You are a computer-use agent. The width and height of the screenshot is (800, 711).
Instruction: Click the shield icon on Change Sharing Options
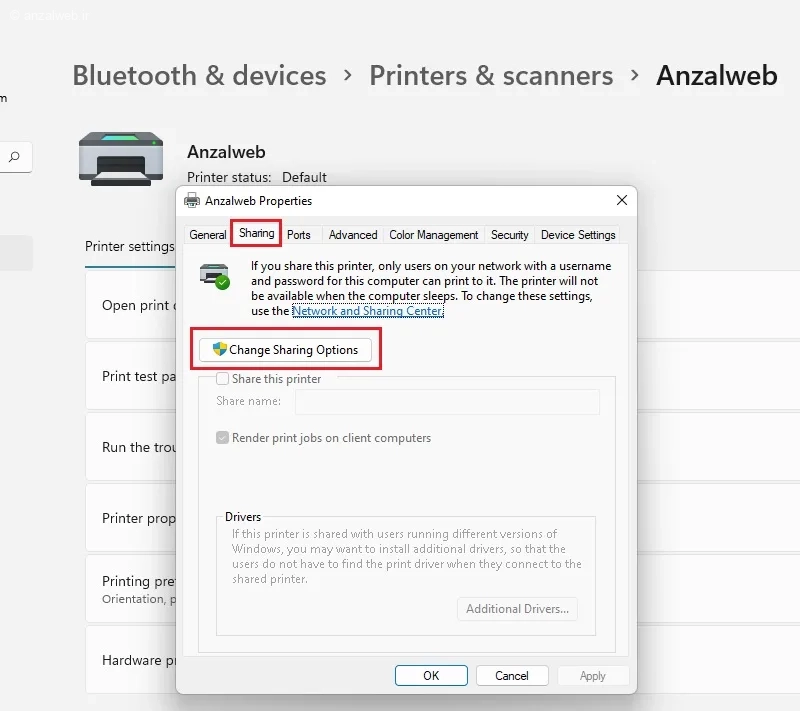click(x=219, y=349)
